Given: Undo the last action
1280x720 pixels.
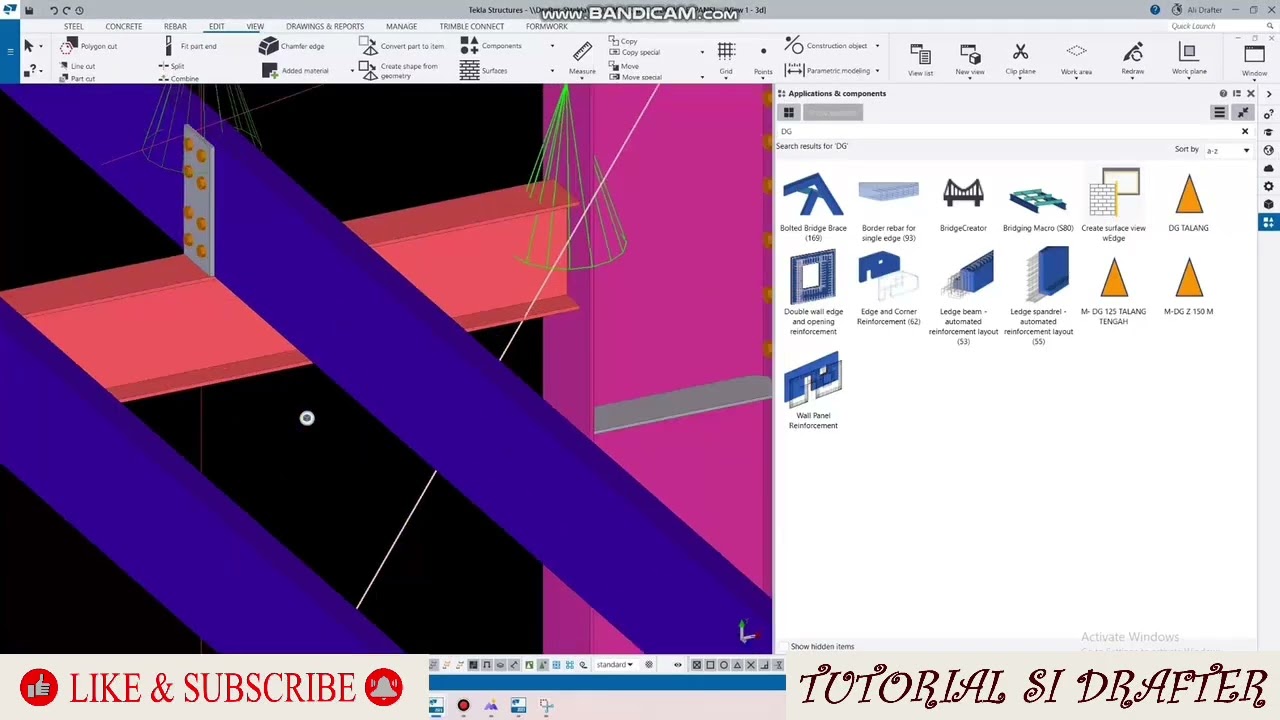Looking at the screenshot, I should tap(54, 10).
